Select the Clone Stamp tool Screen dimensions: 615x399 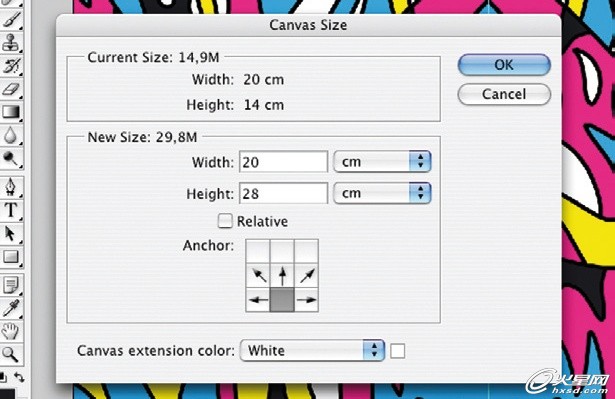(x=11, y=43)
